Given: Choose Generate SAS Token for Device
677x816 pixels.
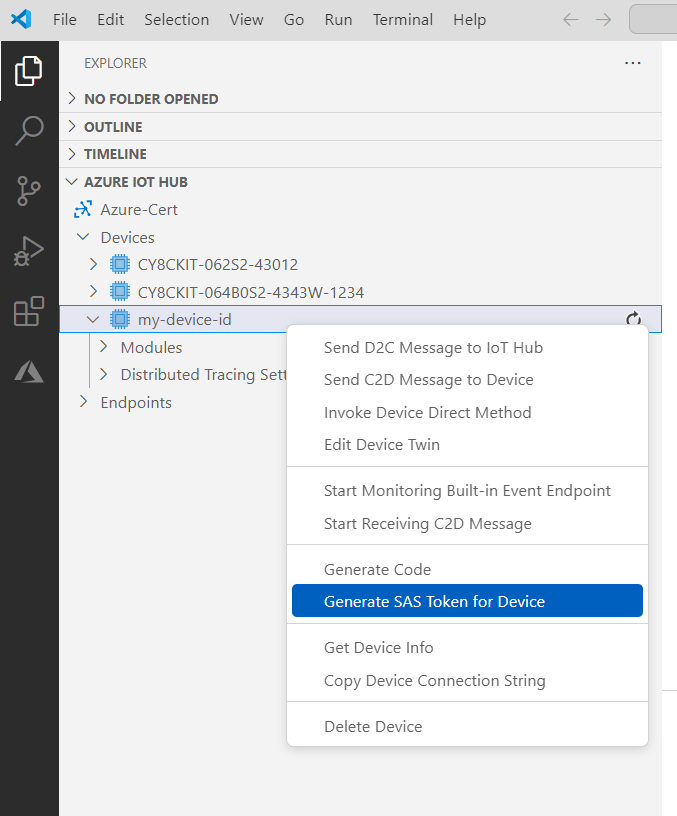Looking at the screenshot, I should point(434,601).
